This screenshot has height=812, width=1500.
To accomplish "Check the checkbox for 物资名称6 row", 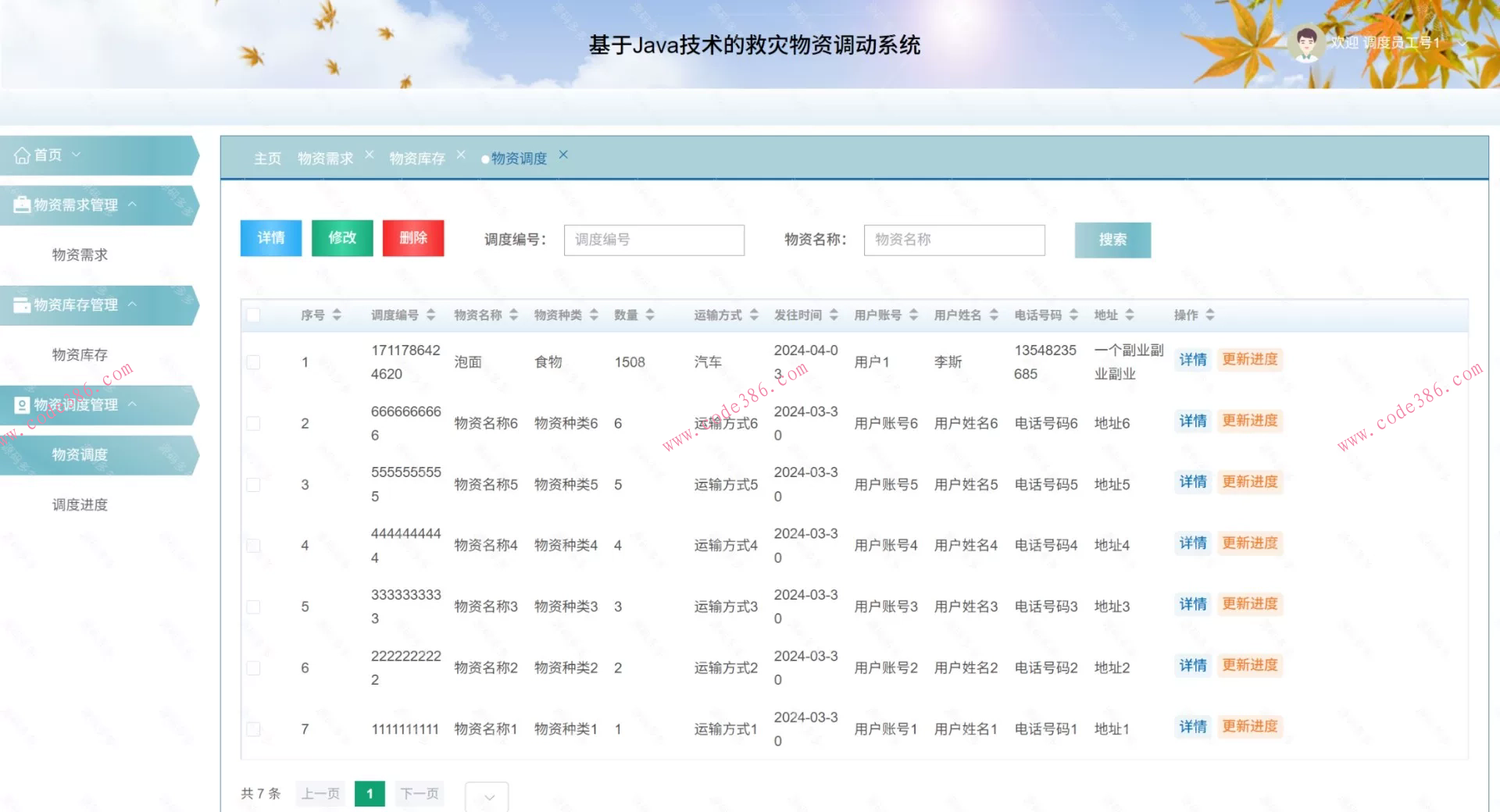I will [252, 423].
